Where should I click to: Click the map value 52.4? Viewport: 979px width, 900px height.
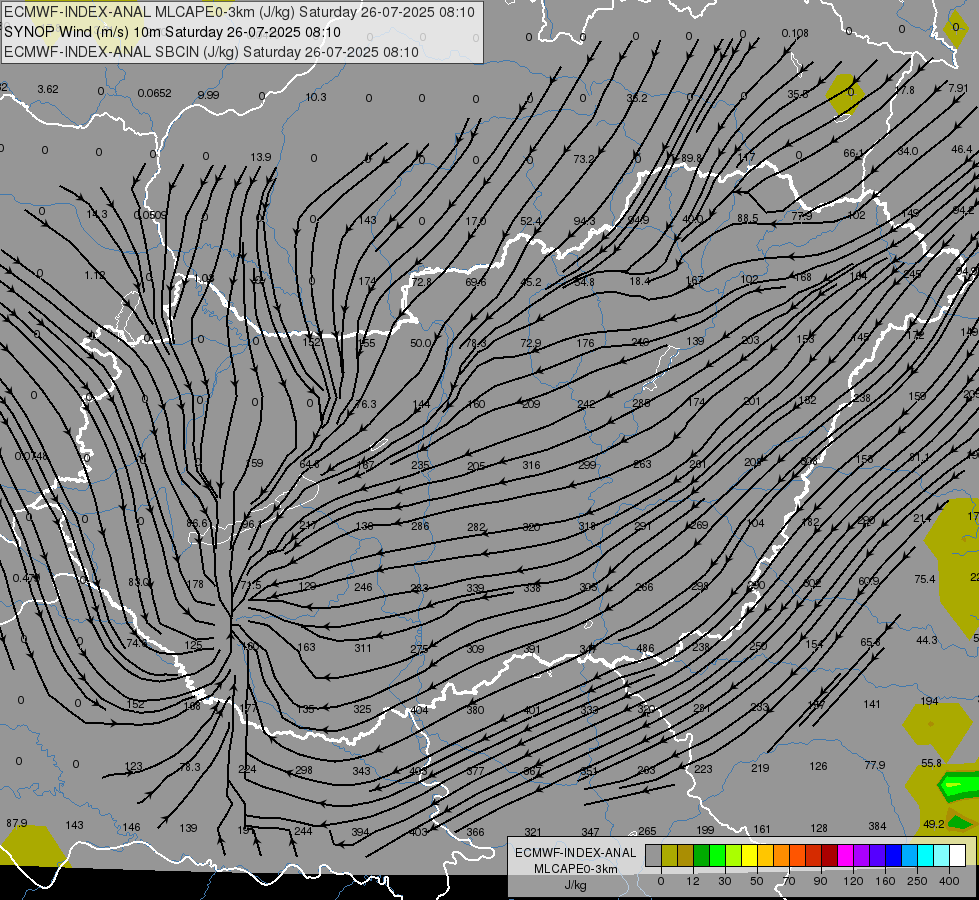pos(531,221)
